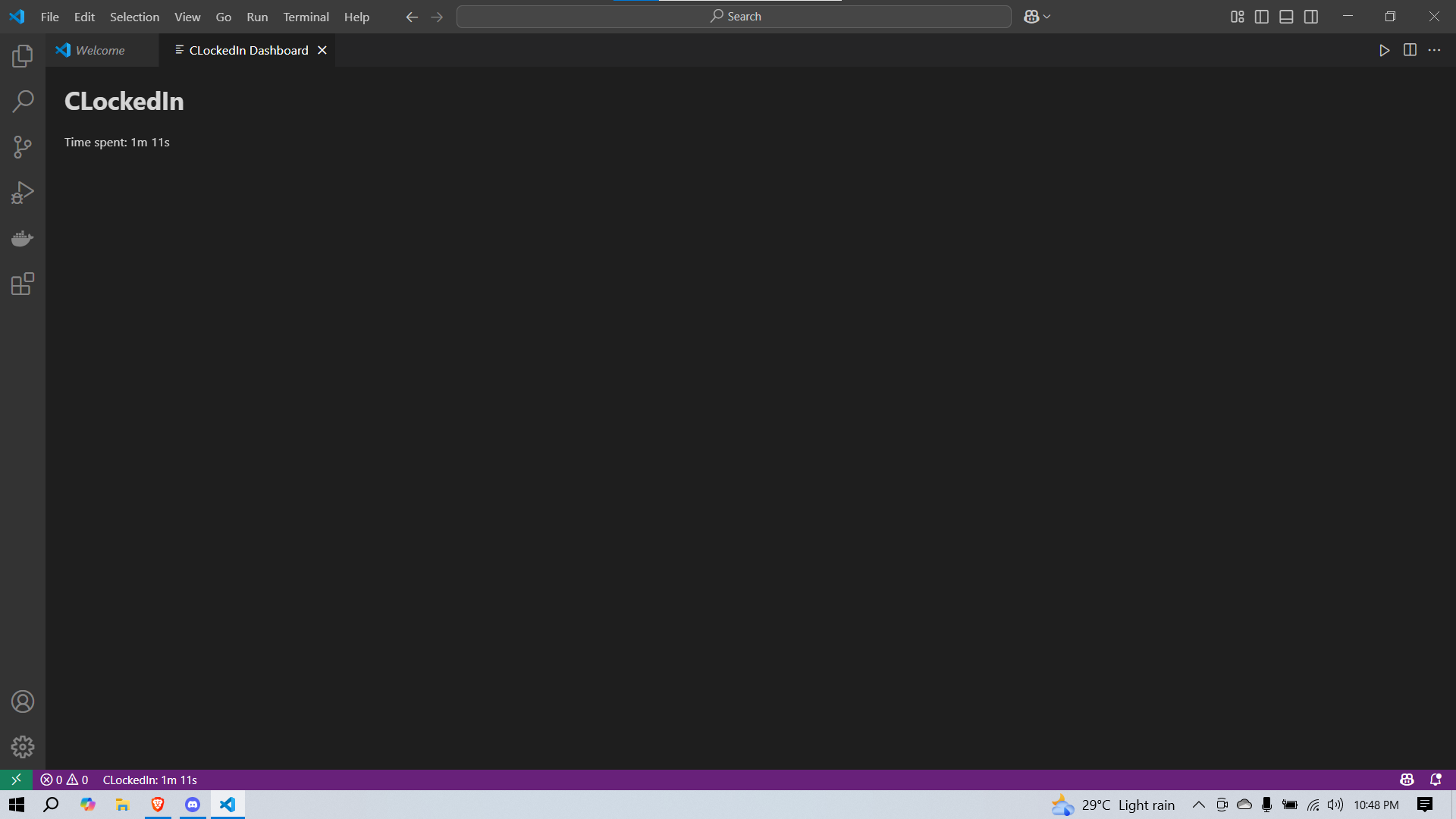Click errors and warnings status indicator
Screen dimensions: 1456x819
click(64, 780)
